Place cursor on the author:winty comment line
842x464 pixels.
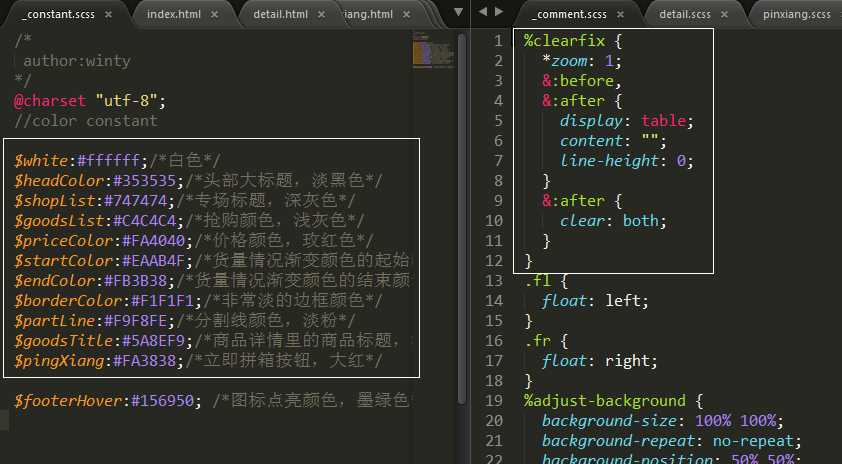pos(77,61)
